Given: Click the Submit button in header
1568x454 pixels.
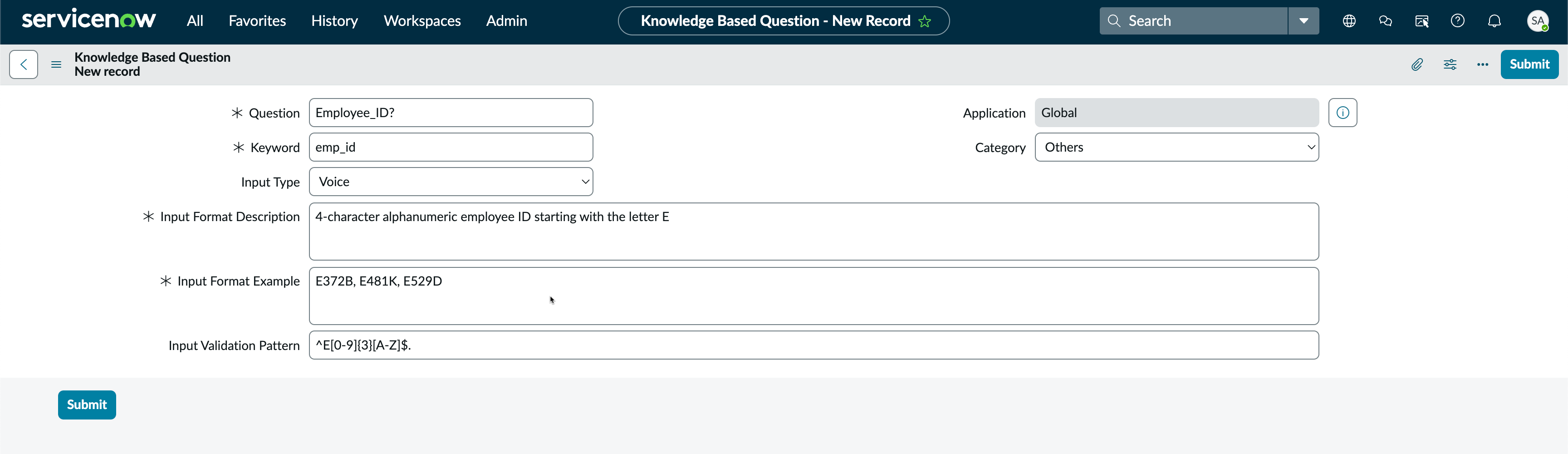Looking at the screenshot, I should coord(1529,64).
